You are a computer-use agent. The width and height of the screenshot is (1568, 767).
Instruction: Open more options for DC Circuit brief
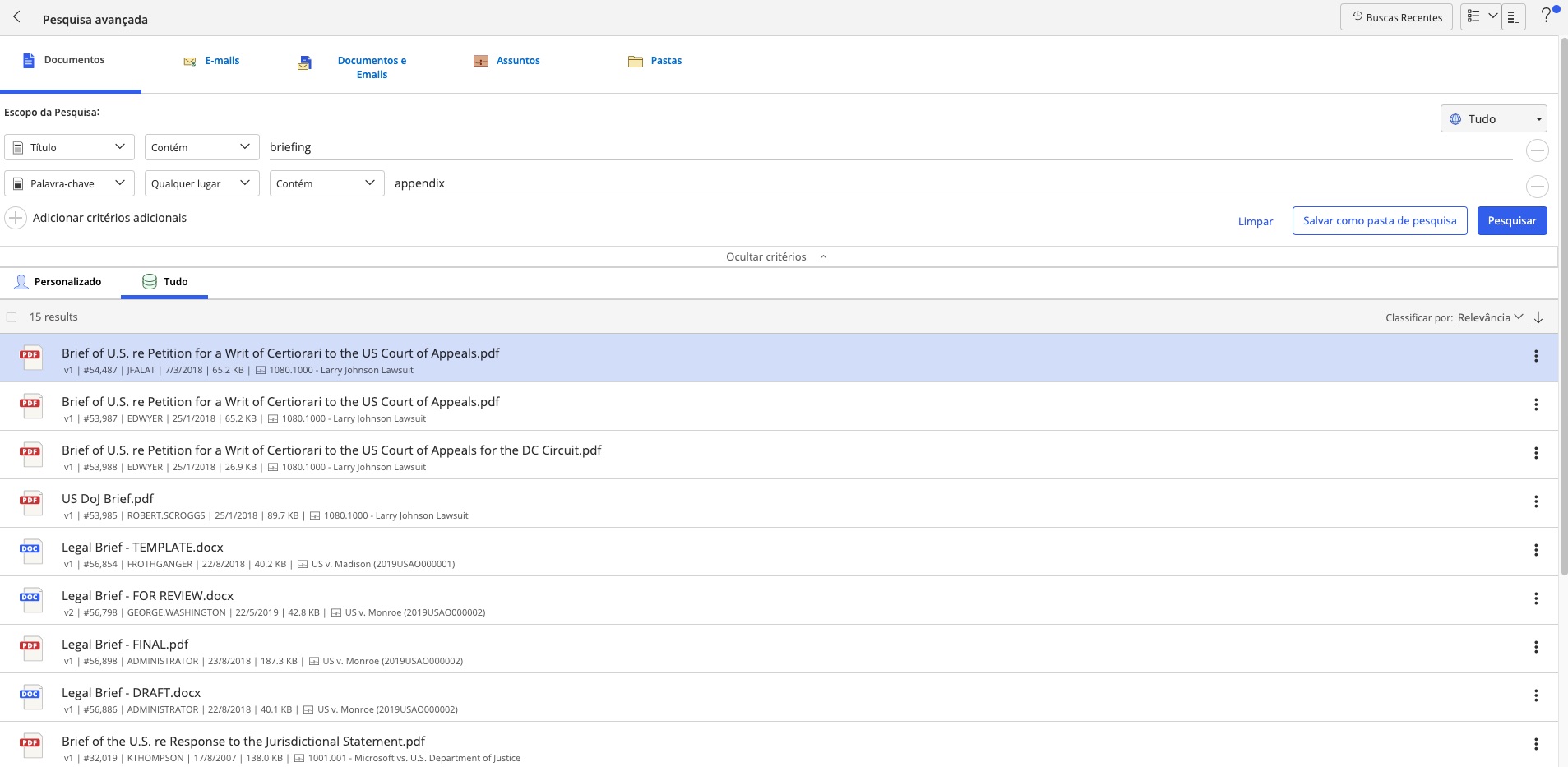point(1535,453)
